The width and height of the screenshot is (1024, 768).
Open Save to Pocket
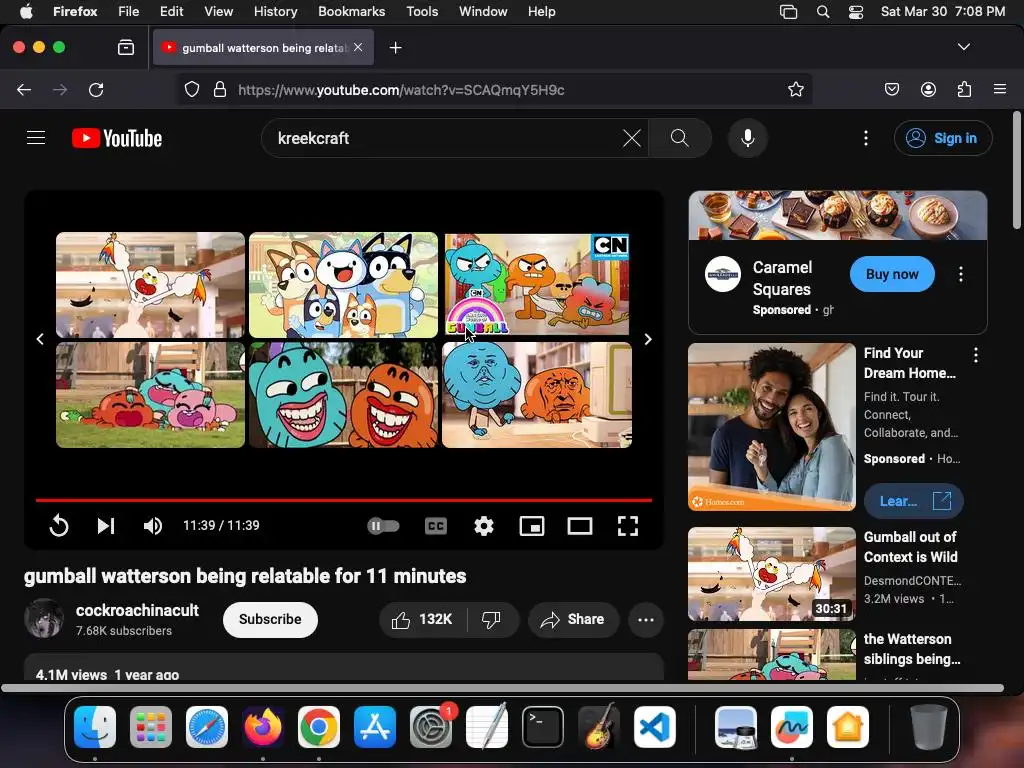tap(892, 89)
